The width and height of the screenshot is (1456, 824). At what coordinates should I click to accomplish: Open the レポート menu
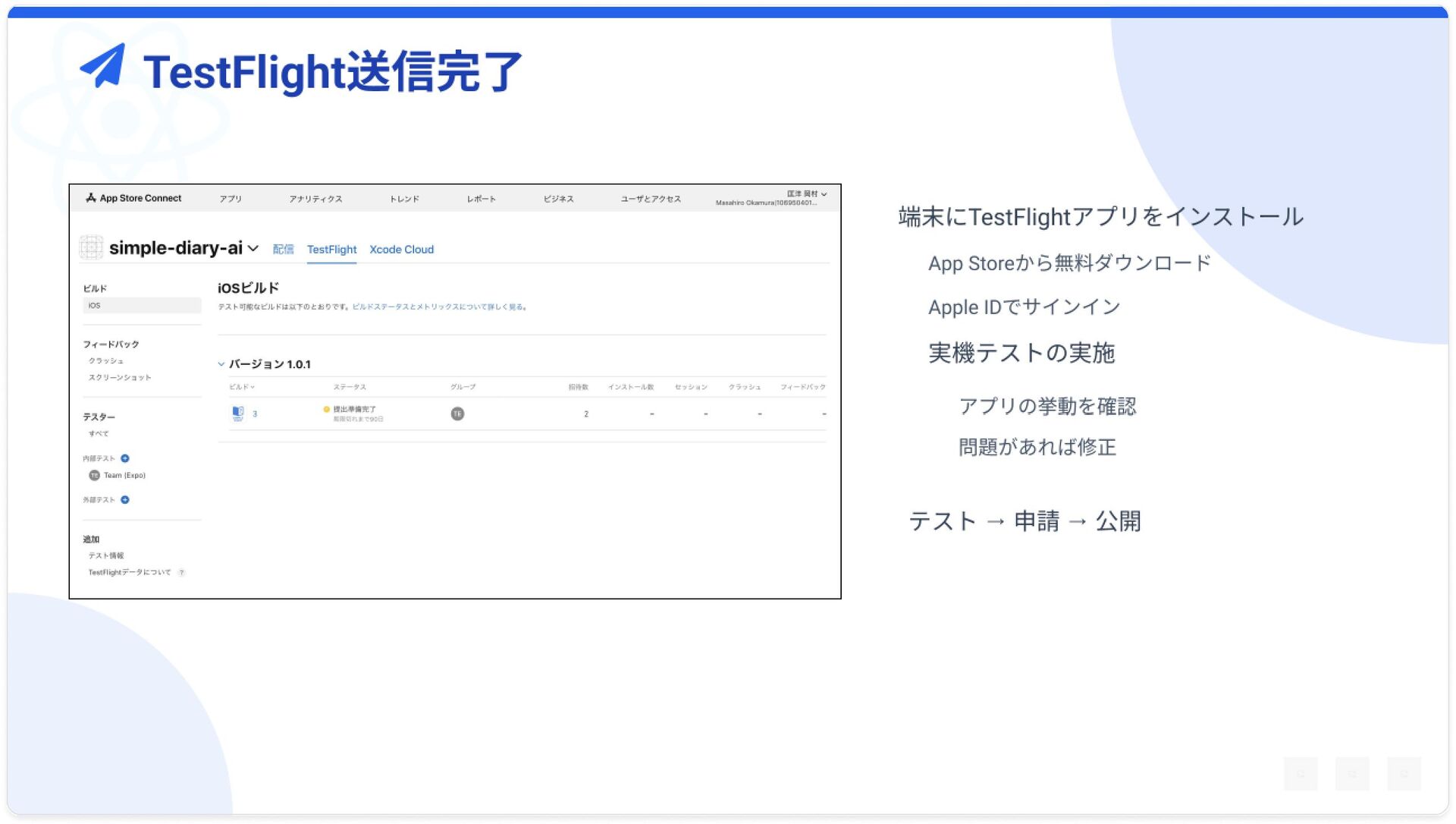[x=481, y=199]
